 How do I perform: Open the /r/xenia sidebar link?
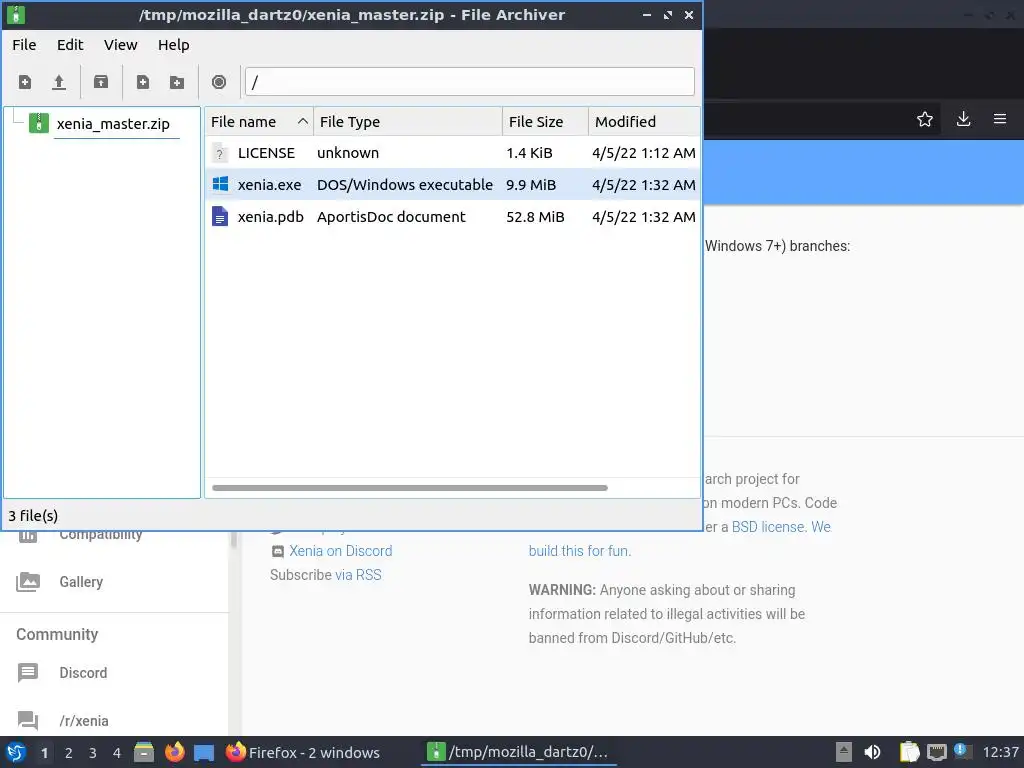pos(84,720)
